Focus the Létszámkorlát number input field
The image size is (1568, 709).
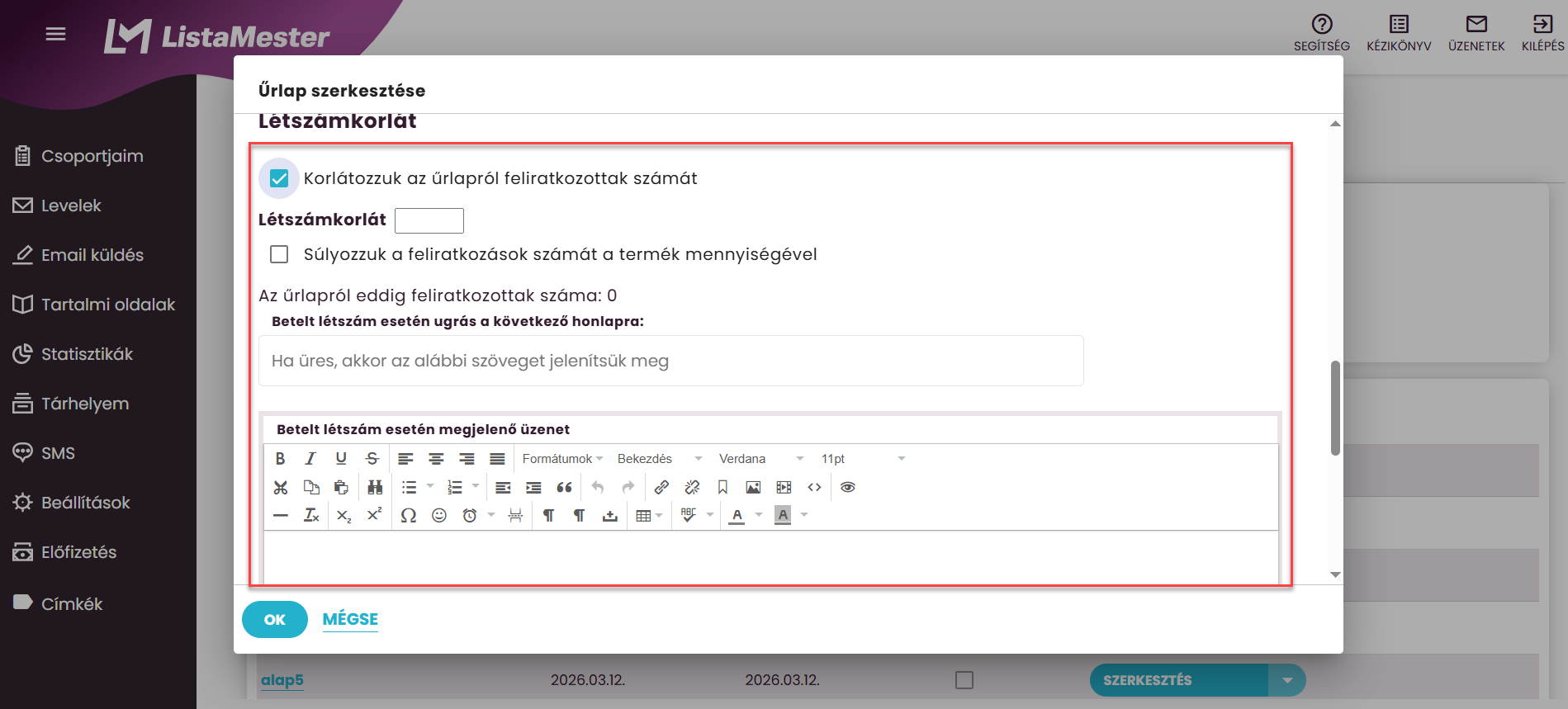pos(429,220)
